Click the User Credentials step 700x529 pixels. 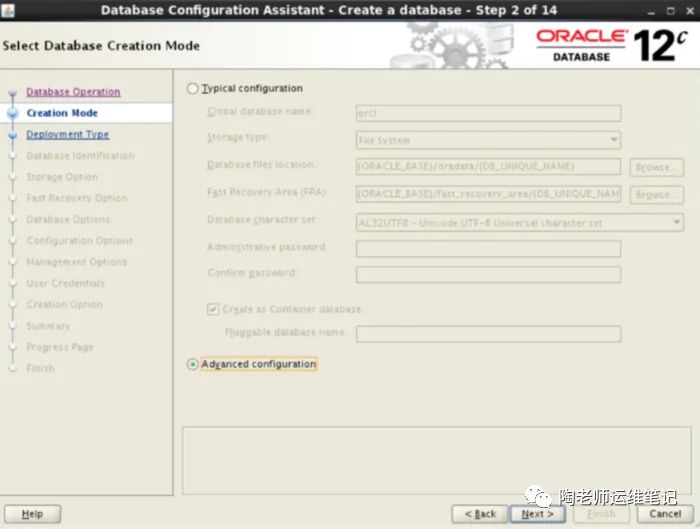[x=65, y=283]
